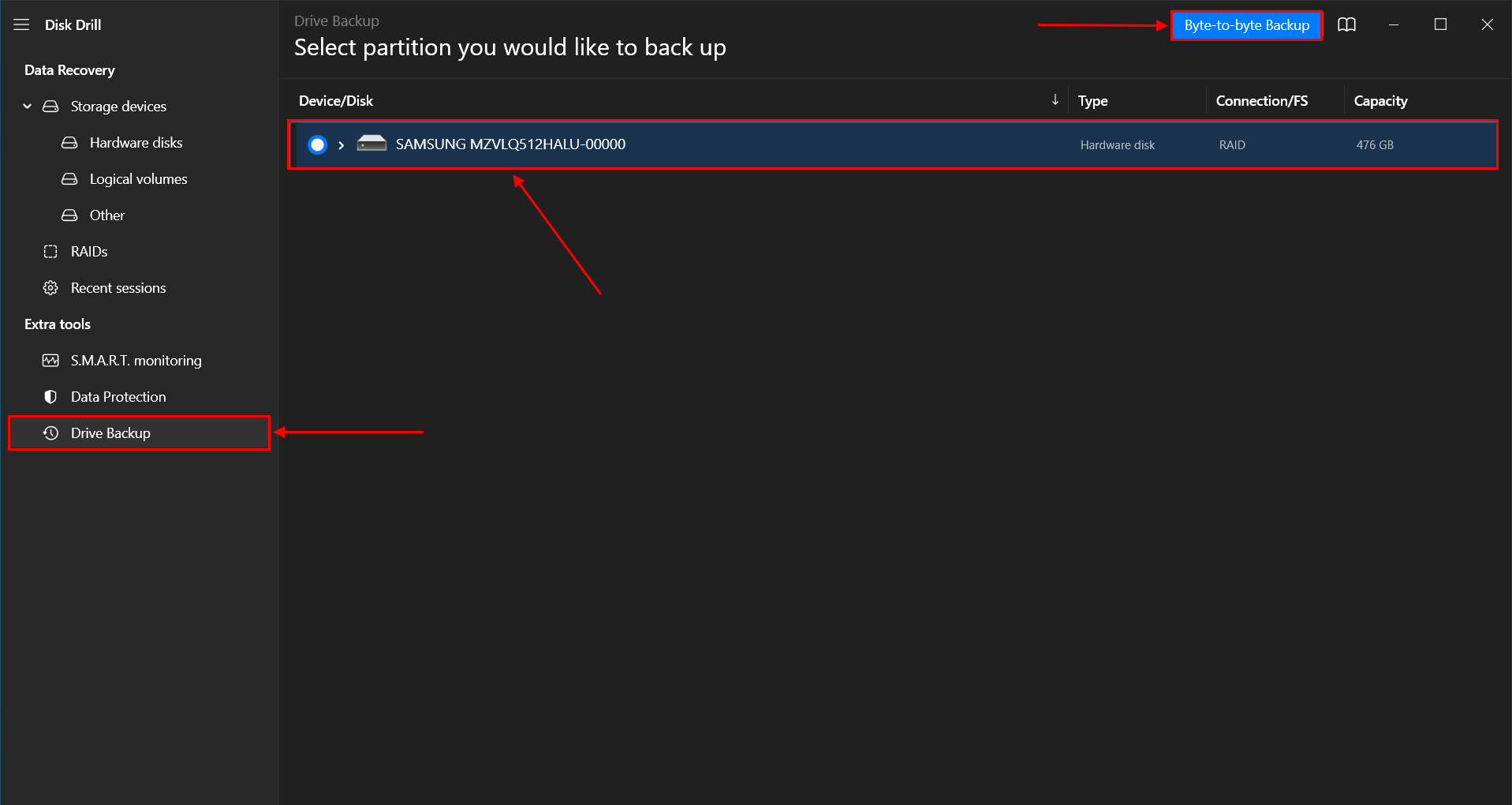Click the S.M.A.R.T. monitor icon
Image resolution: width=1512 pixels, height=805 pixels.
50,360
